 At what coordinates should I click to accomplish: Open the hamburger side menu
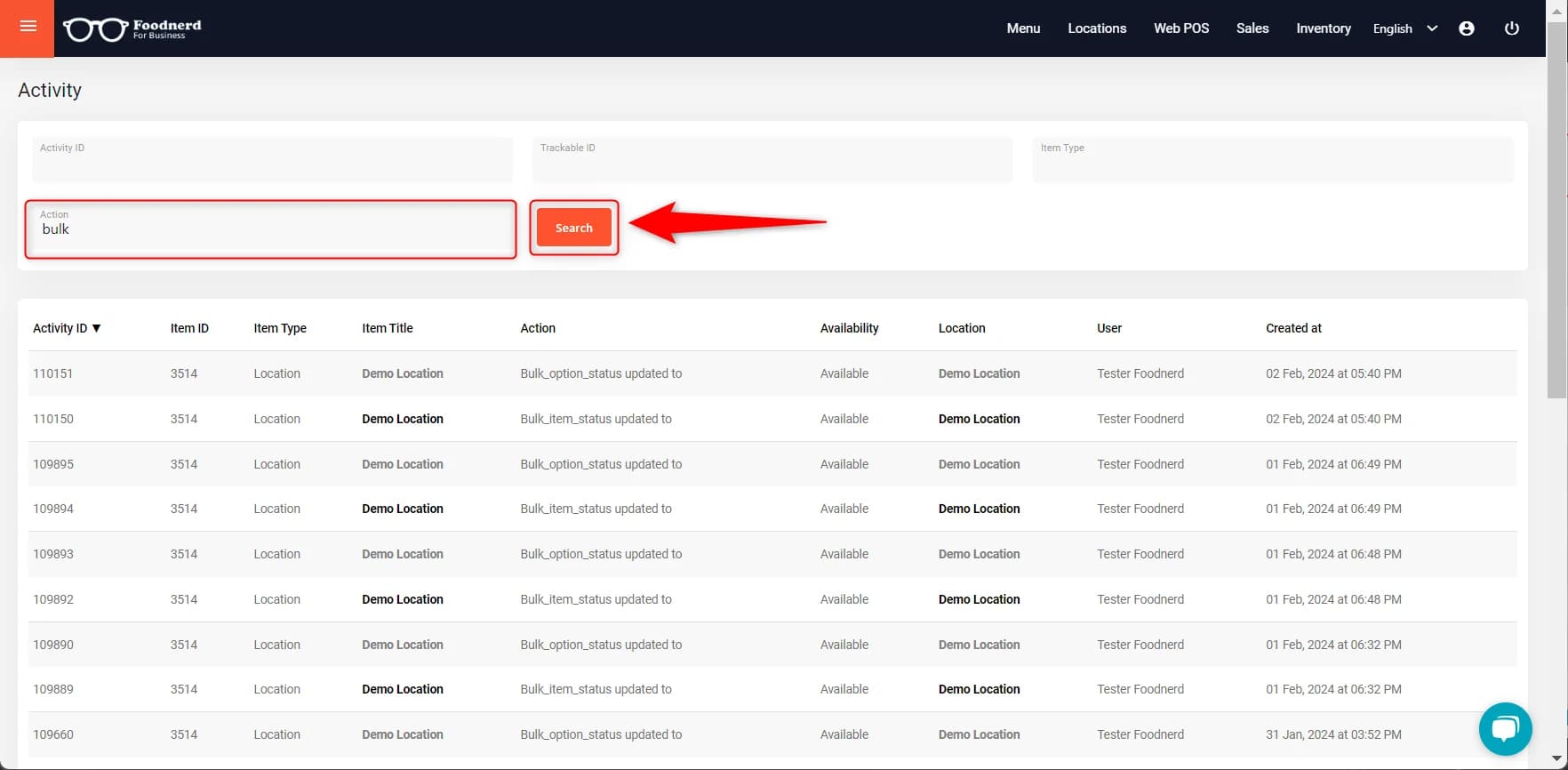click(x=28, y=27)
